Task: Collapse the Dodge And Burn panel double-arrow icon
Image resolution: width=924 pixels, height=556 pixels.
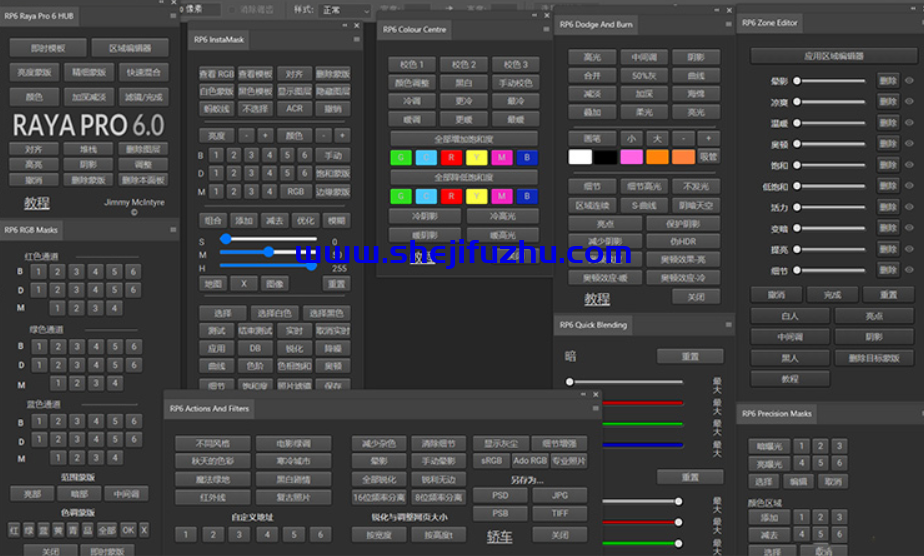Action: 717,11
